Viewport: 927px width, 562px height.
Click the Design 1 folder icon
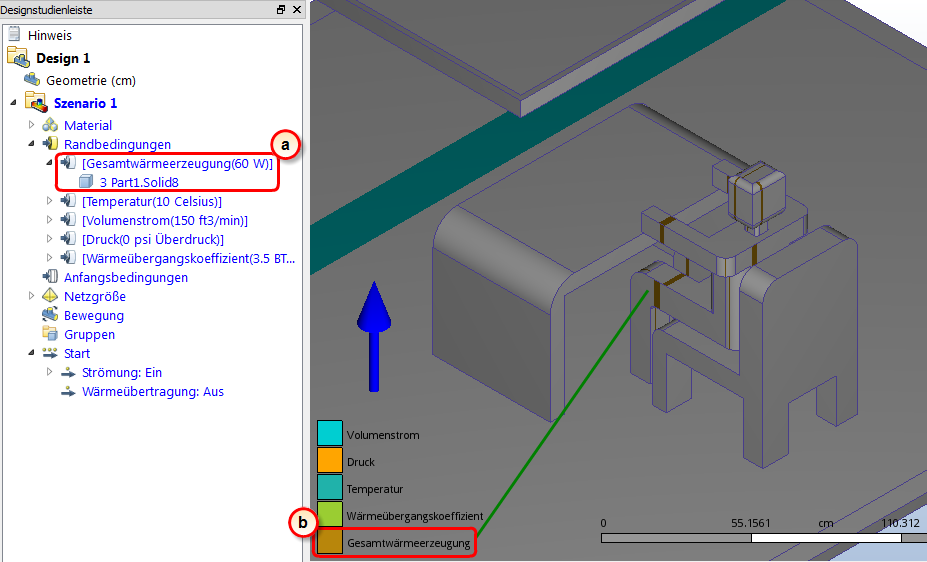(18, 57)
